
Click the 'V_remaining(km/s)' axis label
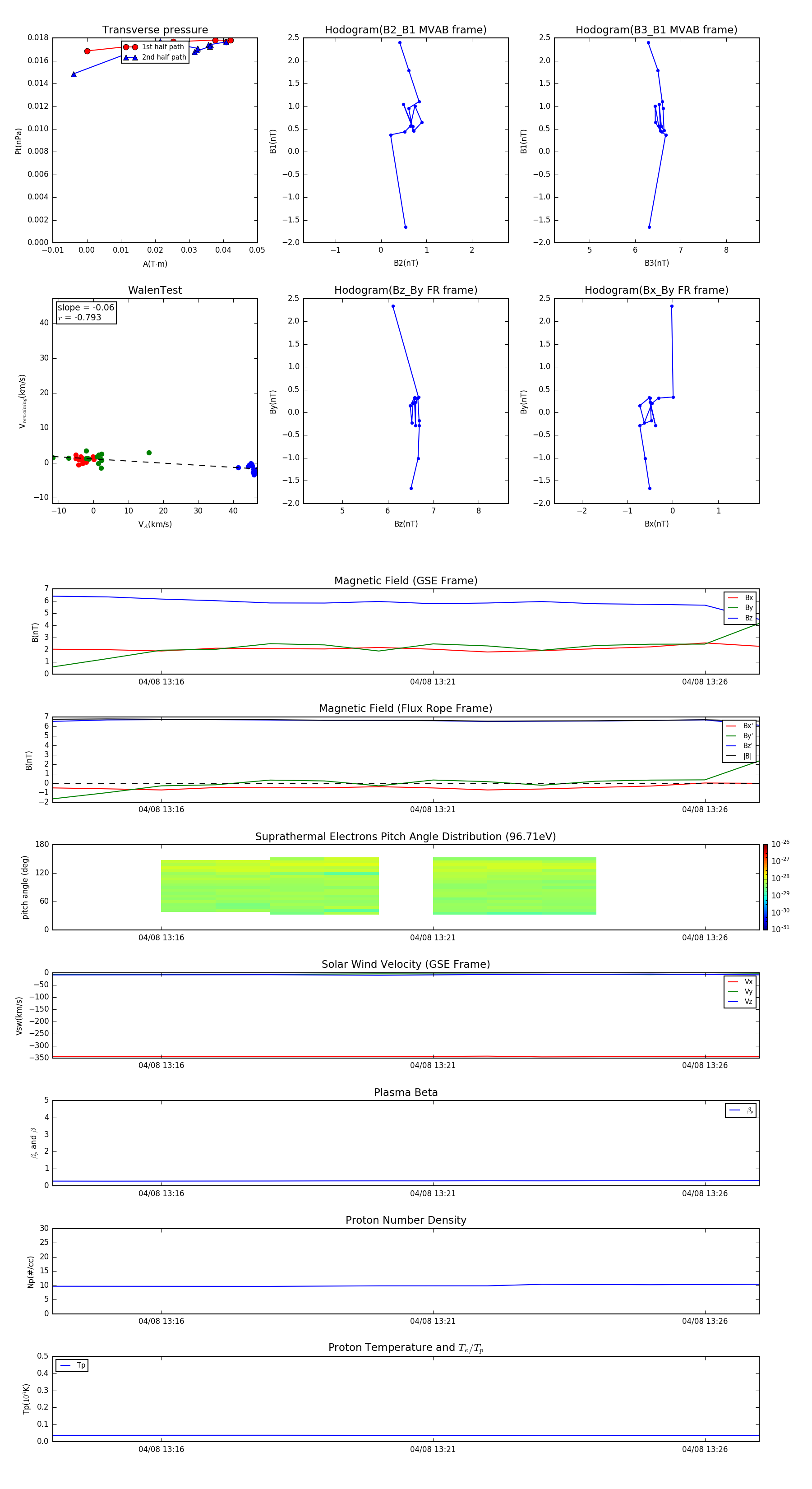23,401
